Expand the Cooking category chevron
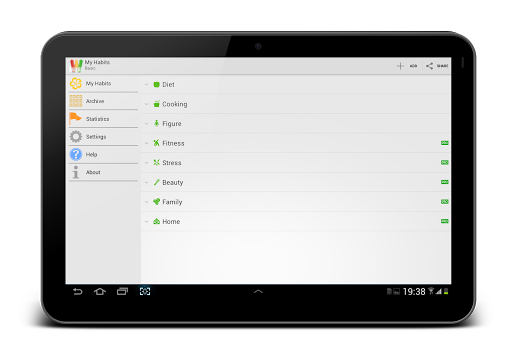The image size is (512, 361). (x=146, y=104)
